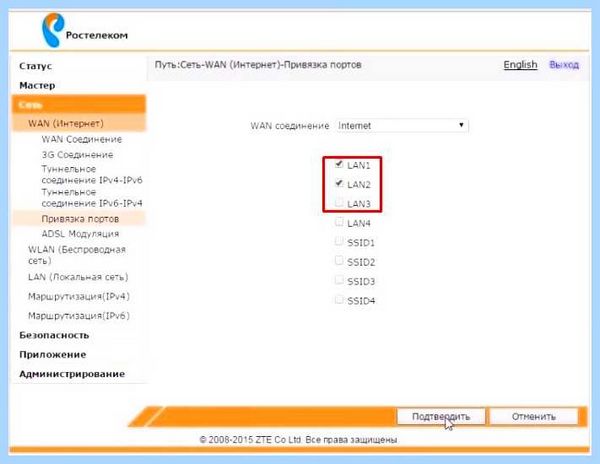Go to WAN Соединение page
Screen dimensions: 600x464
point(82,139)
